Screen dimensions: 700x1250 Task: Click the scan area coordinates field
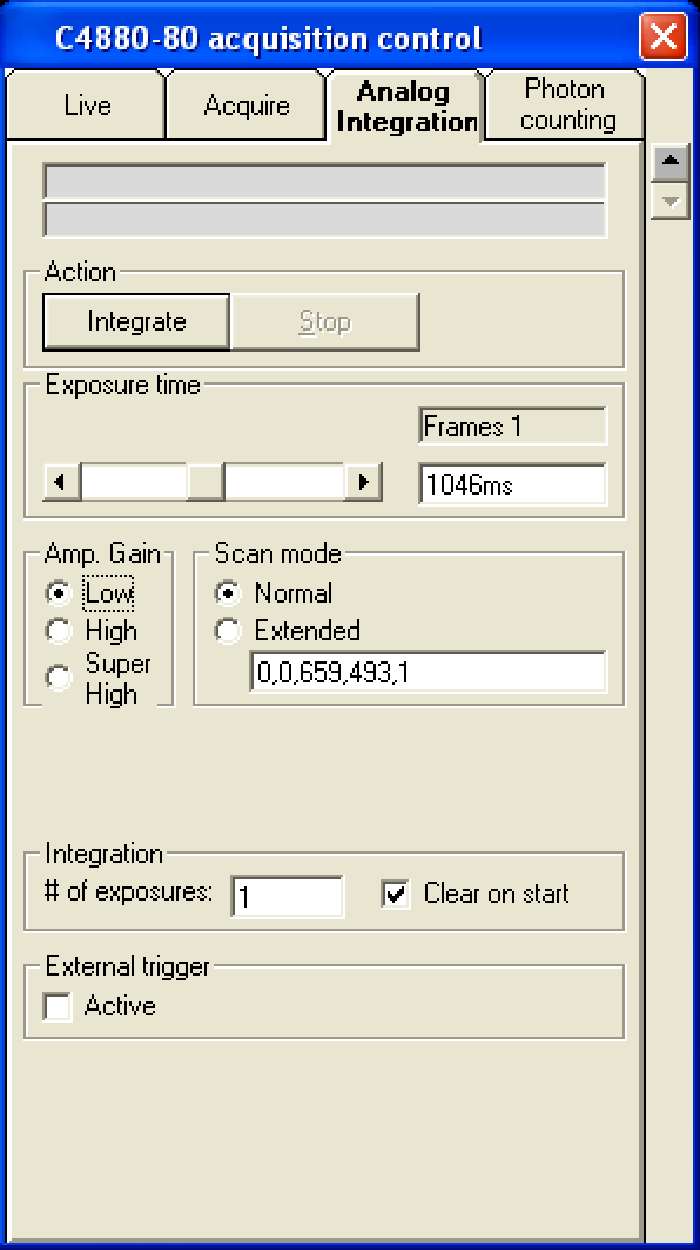(427, 672)
